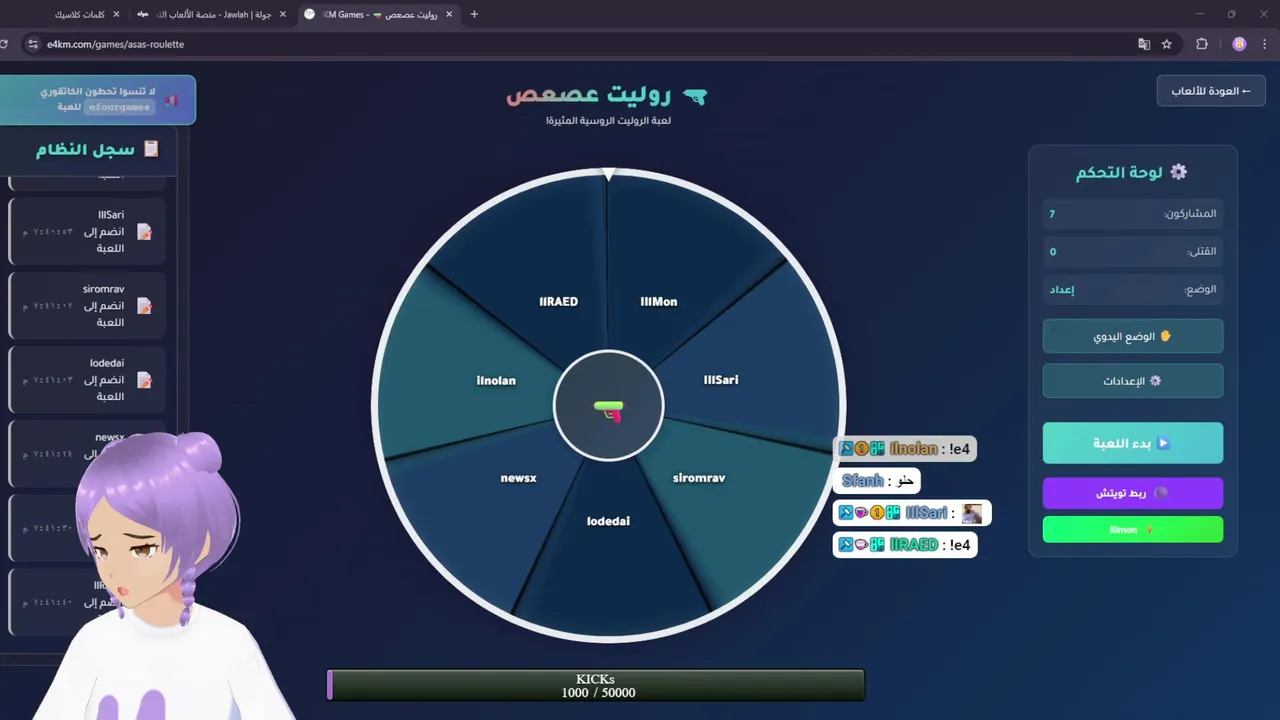Switch to the Jawlah browser tab
Screen dimensions: 1280x720
click(210, 14)
